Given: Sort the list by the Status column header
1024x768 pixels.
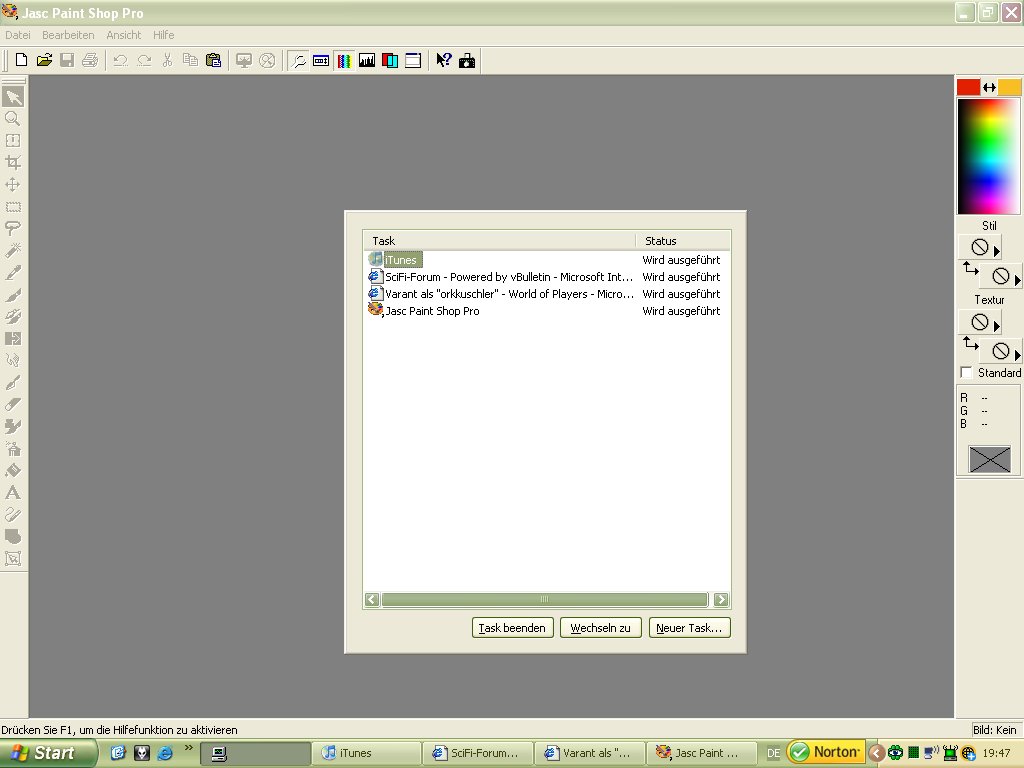Looking at the screenshot, I should point(682,241).
